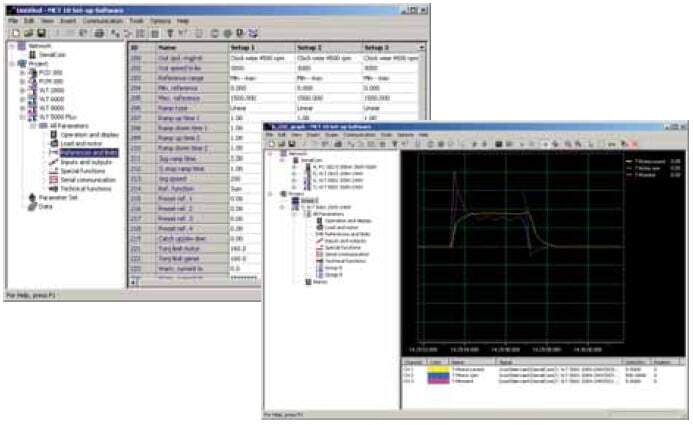This screenshot has width=693, height=425.
Task: Click the Torq limit motor parameter name
Action: click(x=179, y=249)
